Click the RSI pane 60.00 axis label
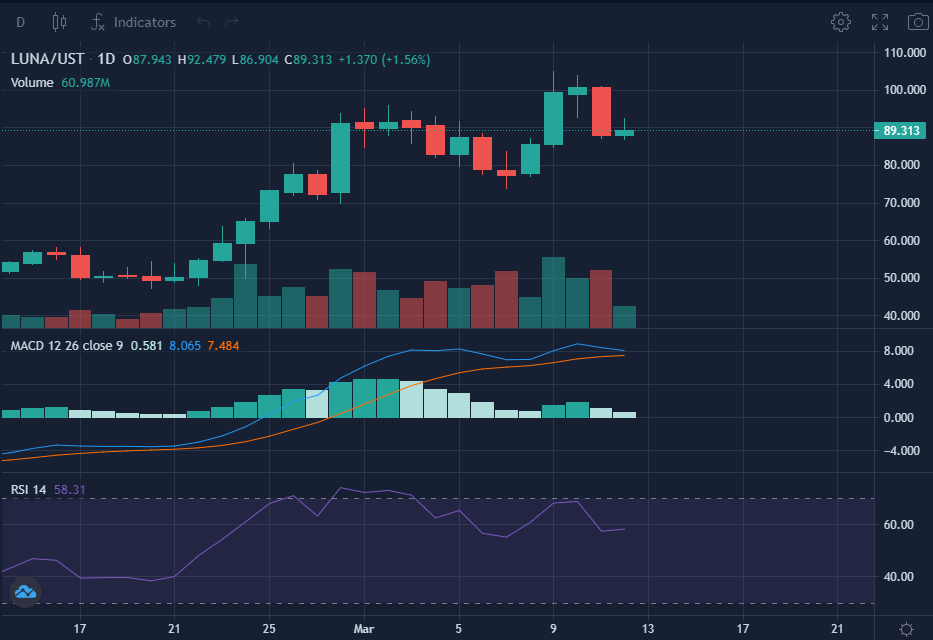This screenshot has width=933, height=640. [x=899, y=525]
